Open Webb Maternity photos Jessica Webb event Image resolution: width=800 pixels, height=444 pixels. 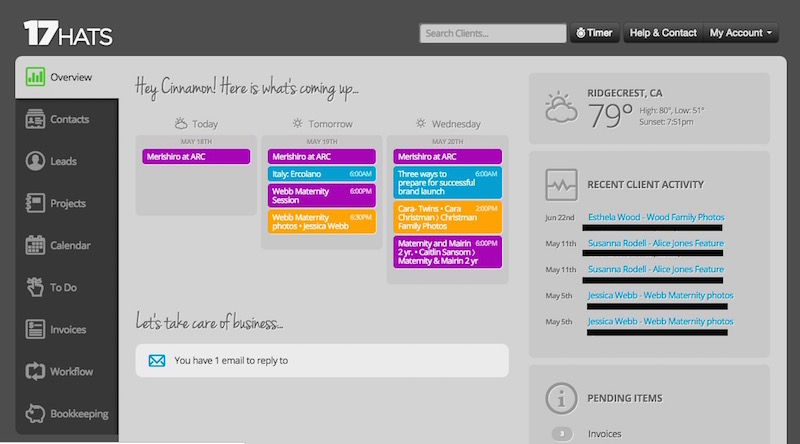click(x=322, y=221)
